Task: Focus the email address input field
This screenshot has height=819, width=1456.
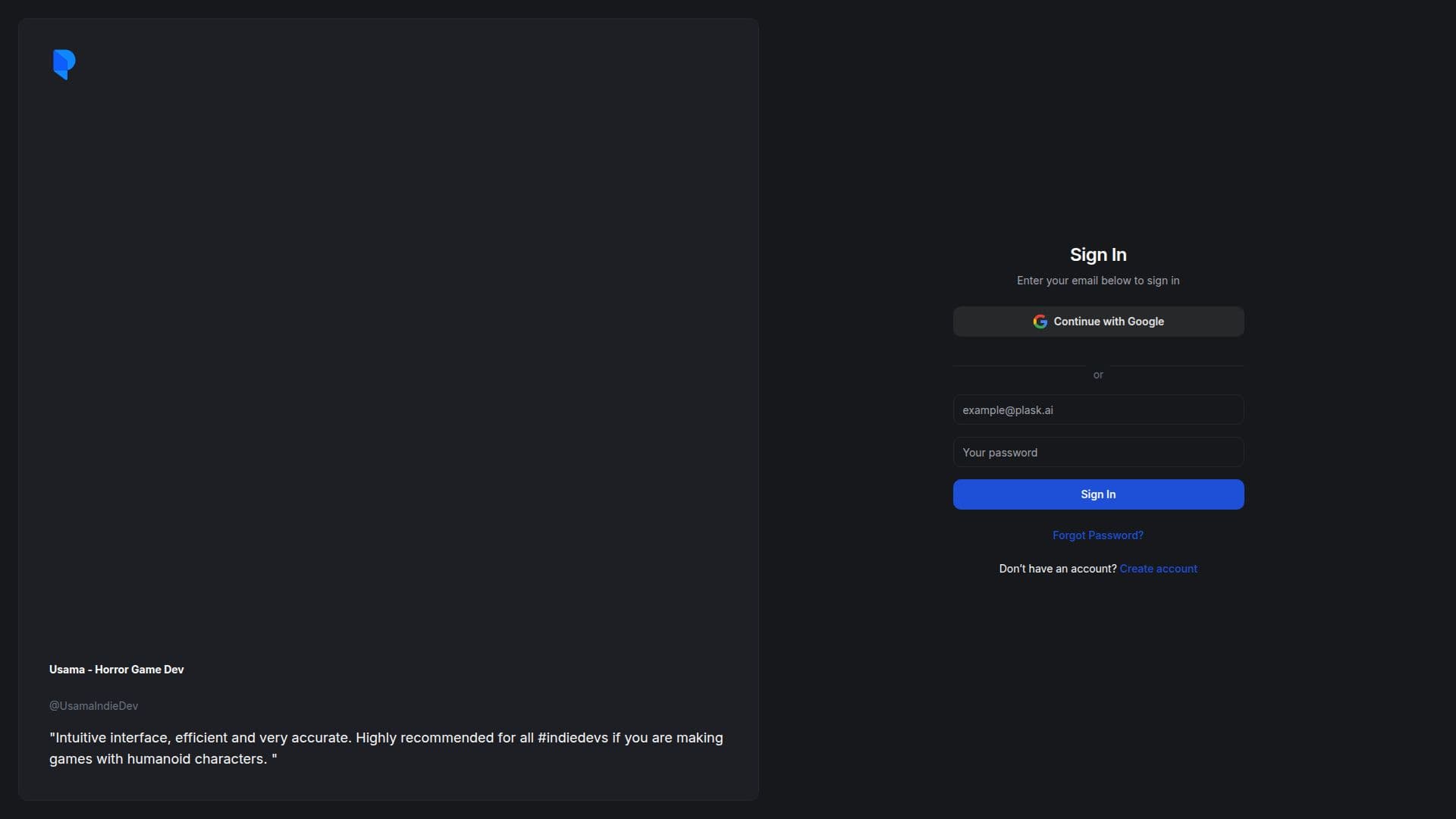Action: point(1098,409)
